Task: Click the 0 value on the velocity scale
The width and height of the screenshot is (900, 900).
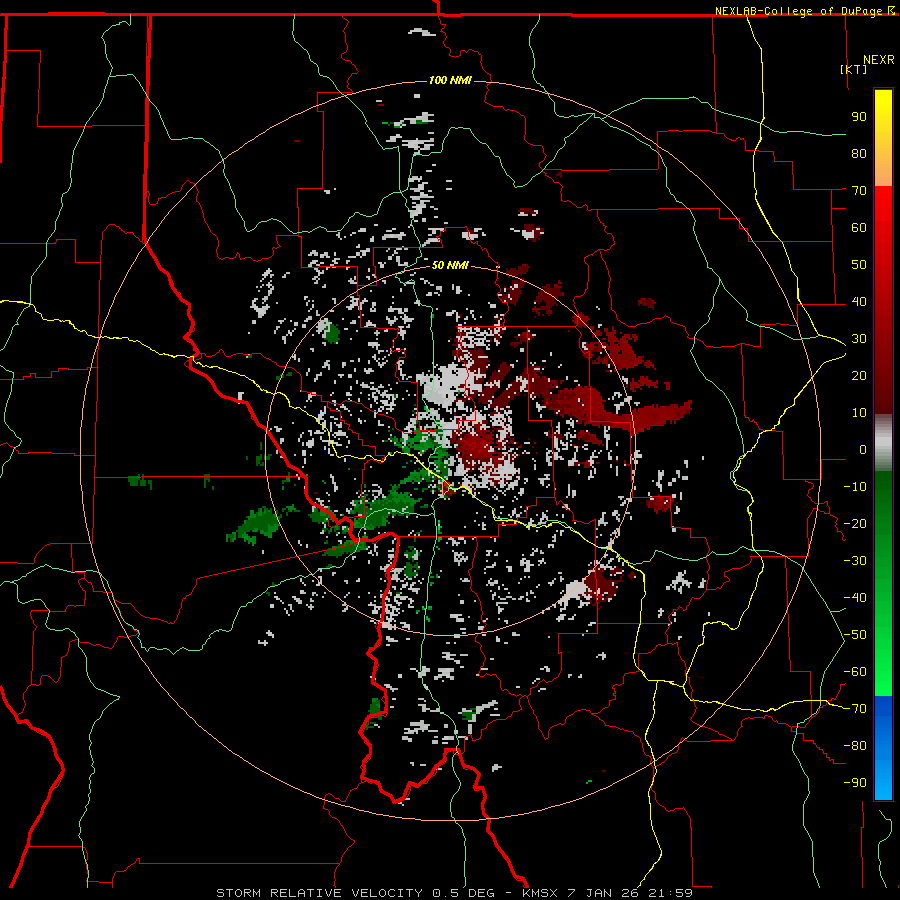Action: (863, 449)
